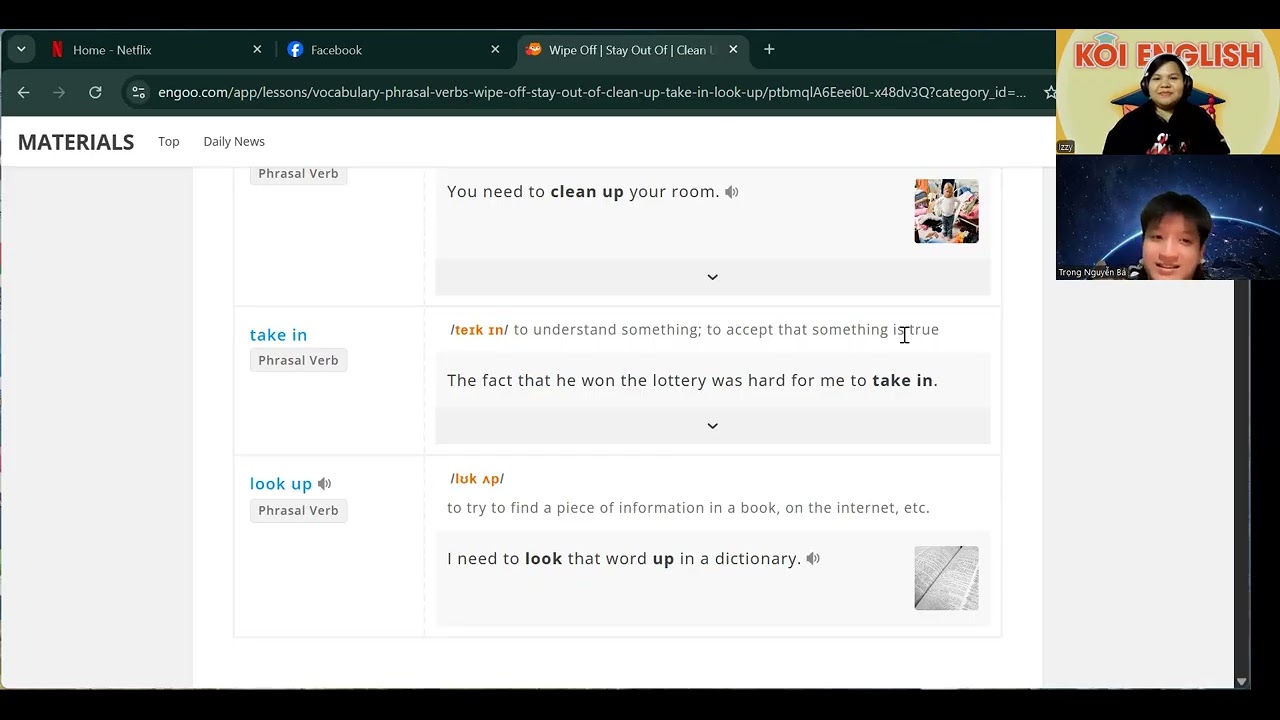Click the look up phonetic transcription
Screen dimensions: 1280x720
click(477, 479)
